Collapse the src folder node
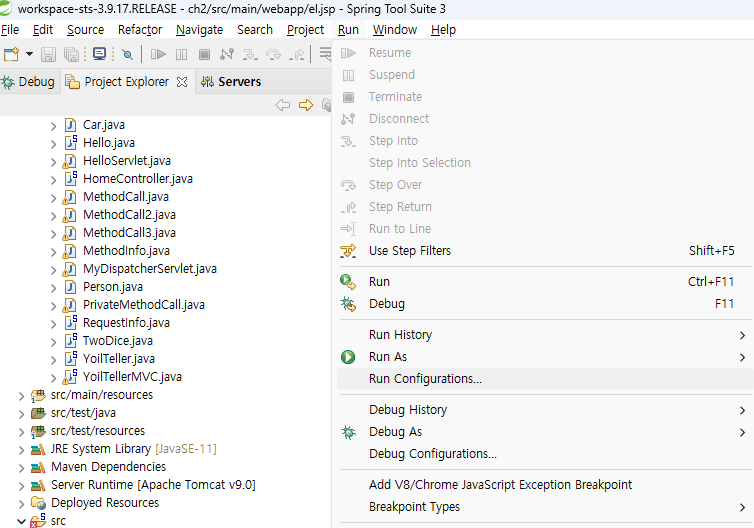Viewport: 754px width, 528px height. (x=21, y=521)
